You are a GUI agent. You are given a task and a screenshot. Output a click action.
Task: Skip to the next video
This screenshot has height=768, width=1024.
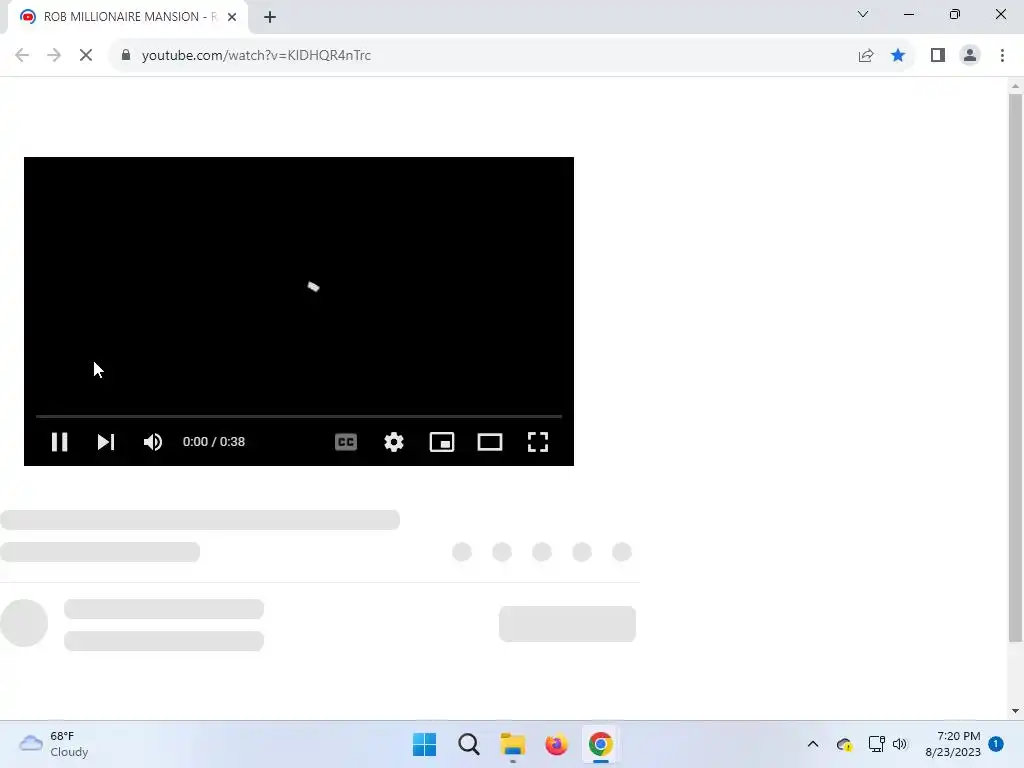point(106,442)
